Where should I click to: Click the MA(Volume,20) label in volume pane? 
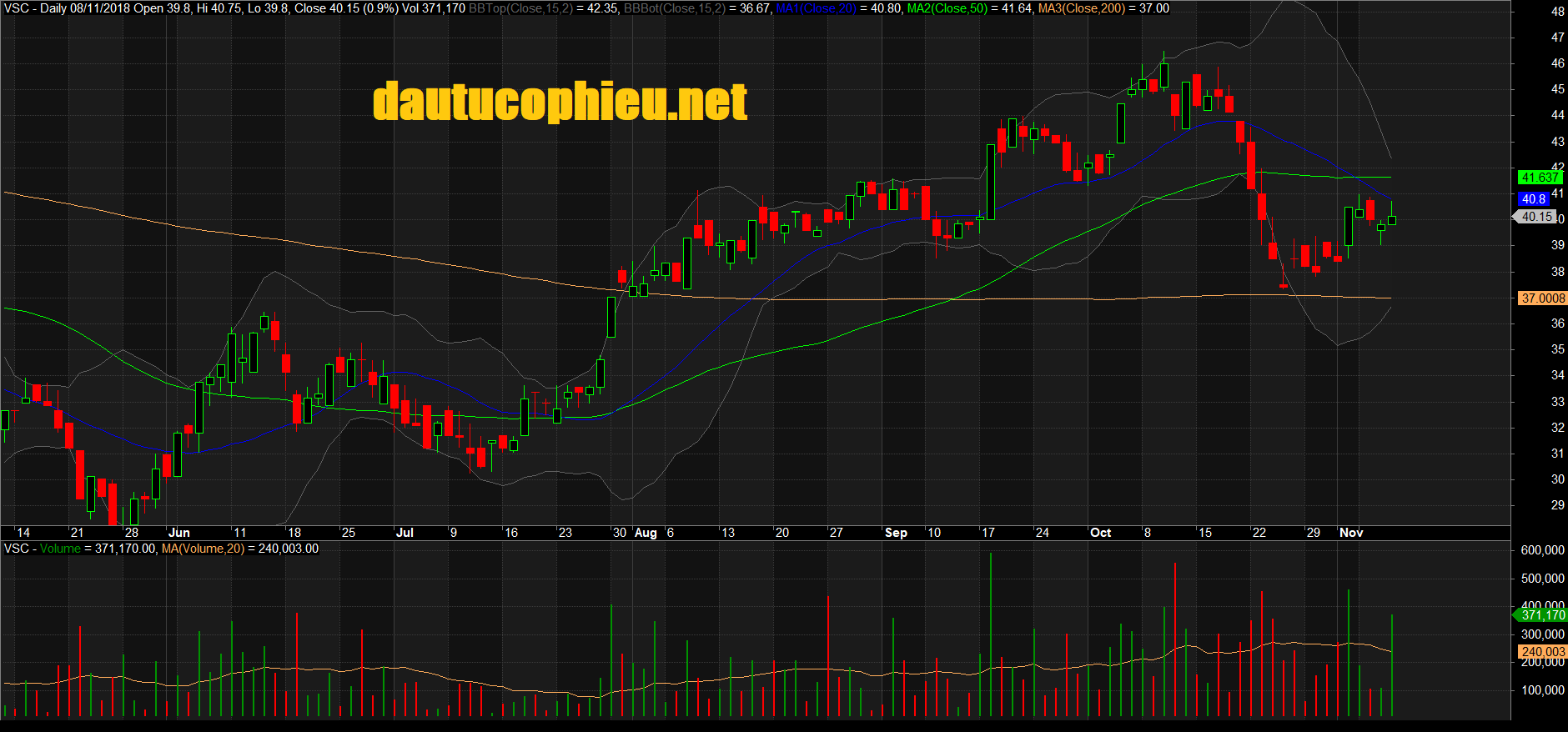(203, 549)
